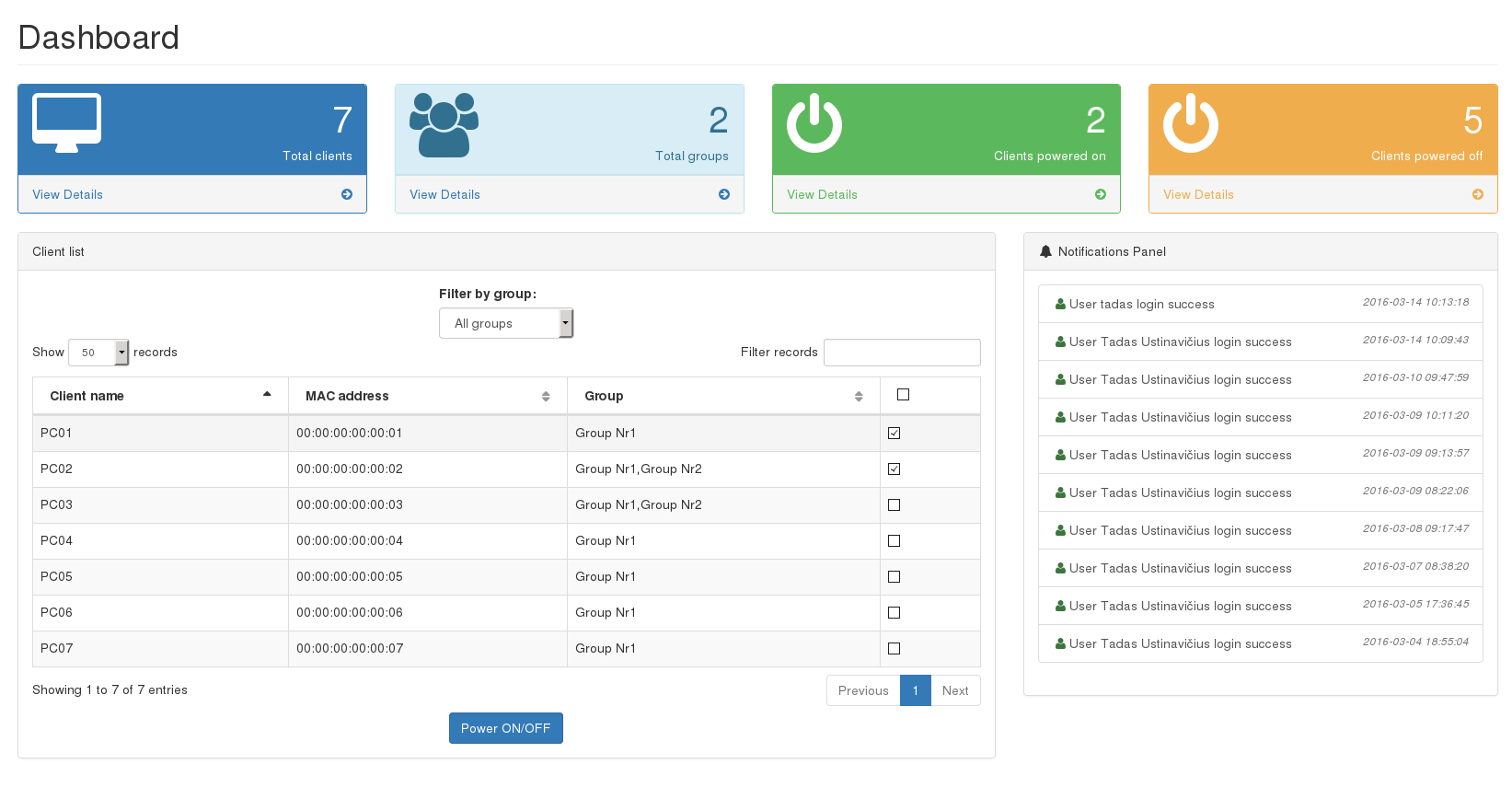Click user icon on notification dated 2016-03-09 08:22:06
Viewport: 1512px width, 799px height.
1060,492
